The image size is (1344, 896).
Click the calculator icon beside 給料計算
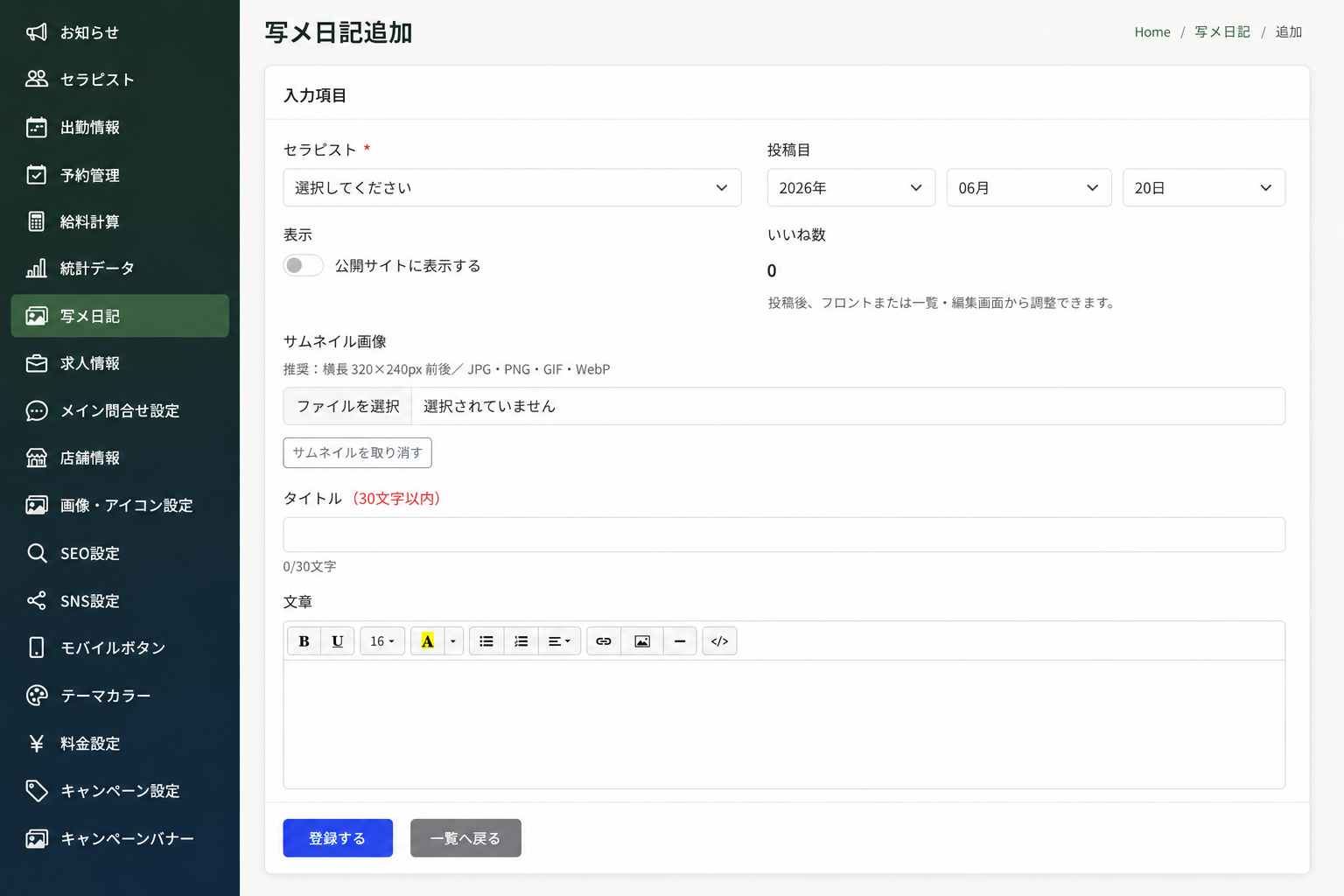[37, 221]
